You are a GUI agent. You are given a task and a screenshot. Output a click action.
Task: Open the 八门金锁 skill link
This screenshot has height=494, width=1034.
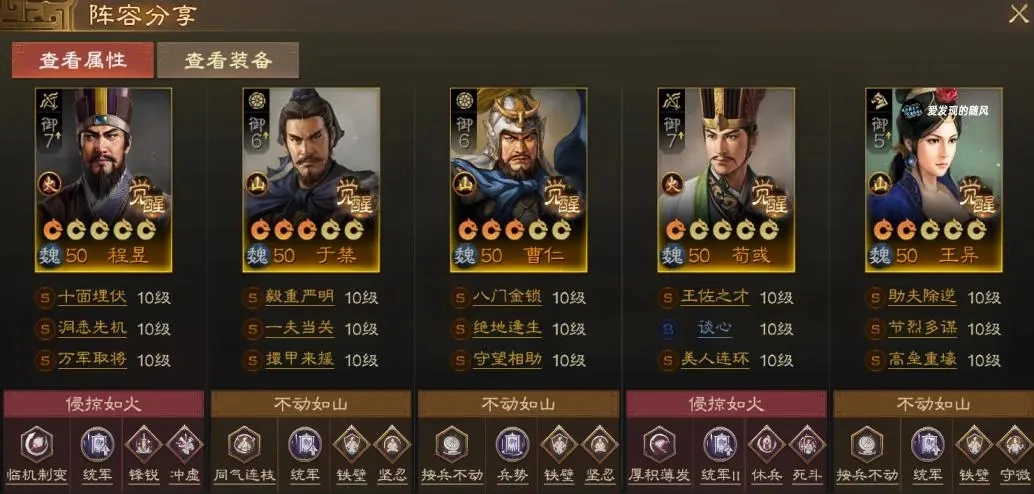pos(507,297)
